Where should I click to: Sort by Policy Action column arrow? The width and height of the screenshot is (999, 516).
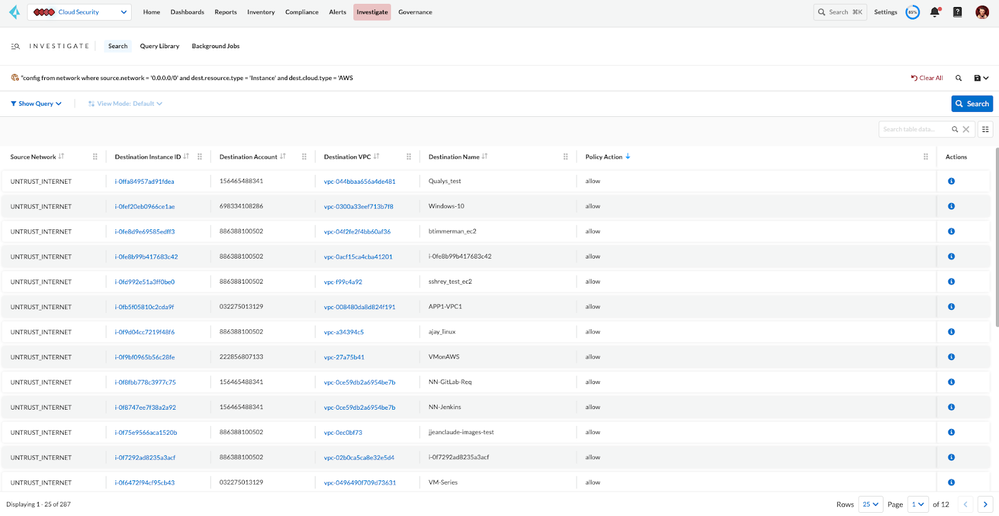[627, 157]
